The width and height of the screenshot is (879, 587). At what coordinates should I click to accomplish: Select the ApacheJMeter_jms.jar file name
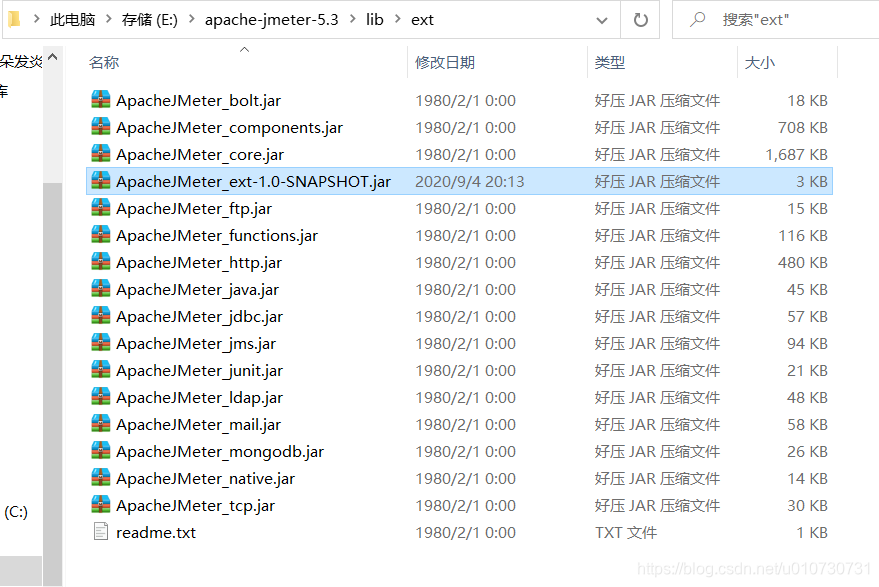coord(196,343)
